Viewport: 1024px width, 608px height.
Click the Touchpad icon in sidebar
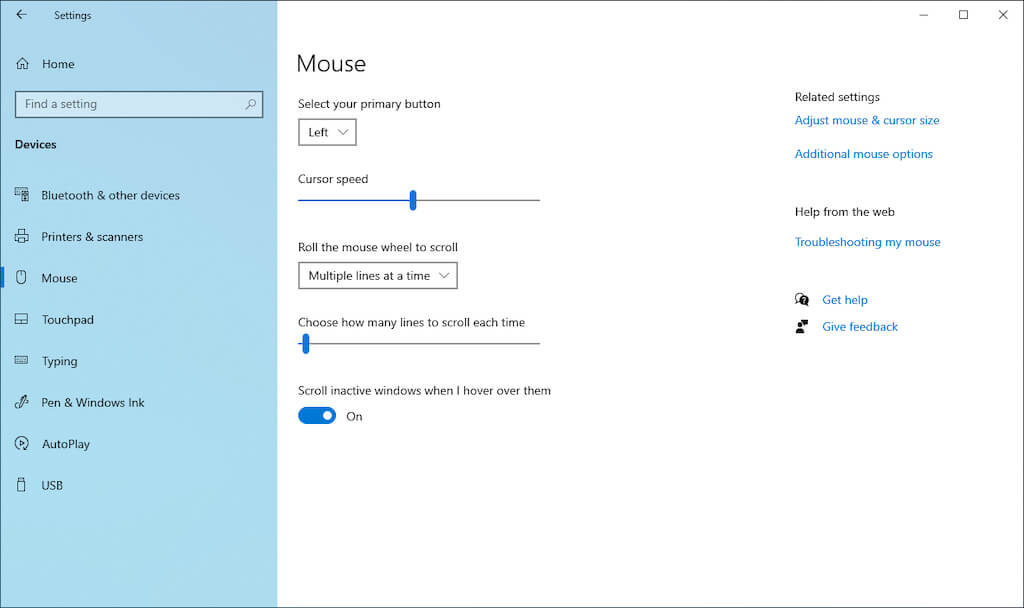pyautogui.click(x=22, y=319)
